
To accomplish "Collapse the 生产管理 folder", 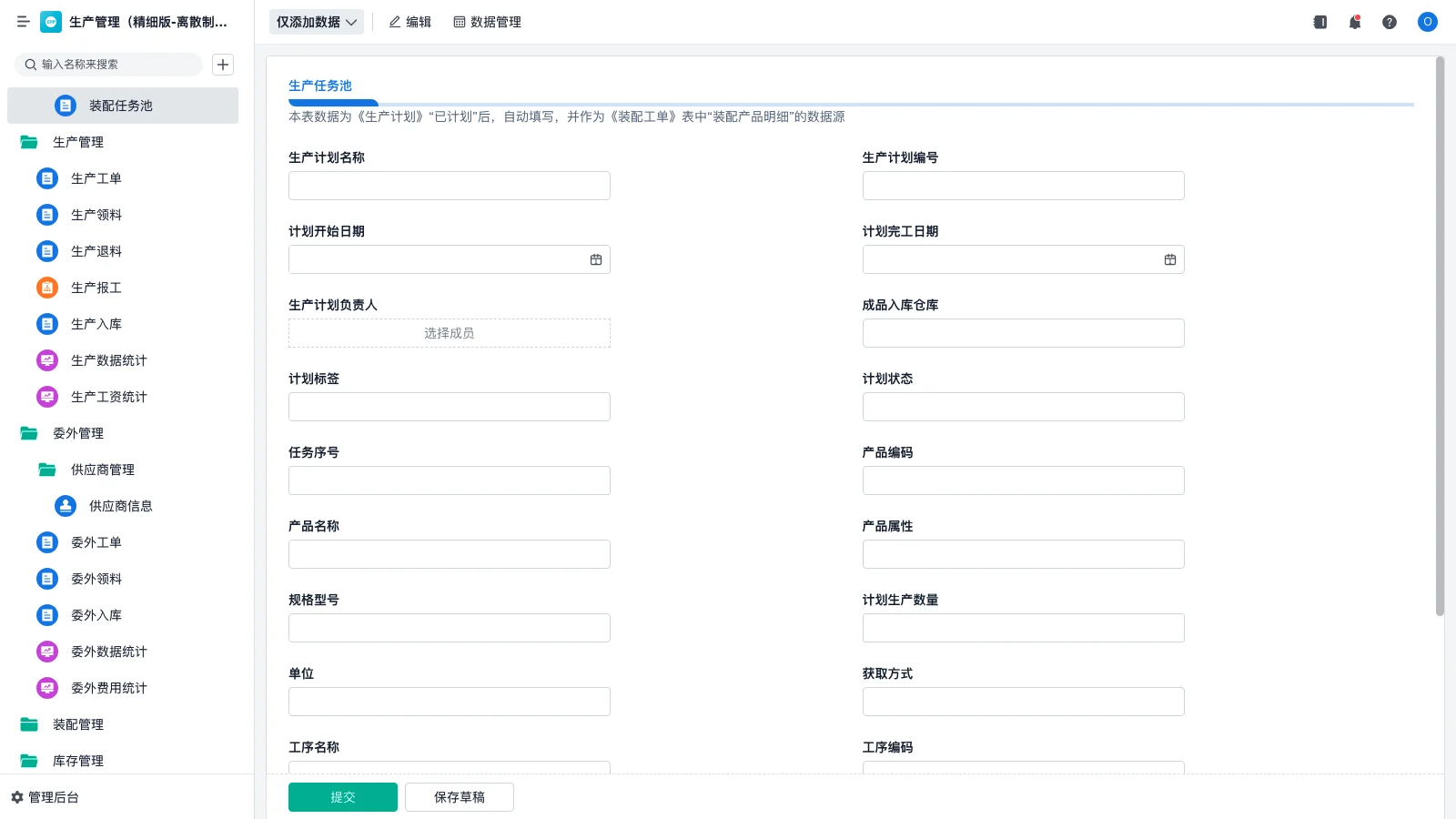I will tap(29, 142).
